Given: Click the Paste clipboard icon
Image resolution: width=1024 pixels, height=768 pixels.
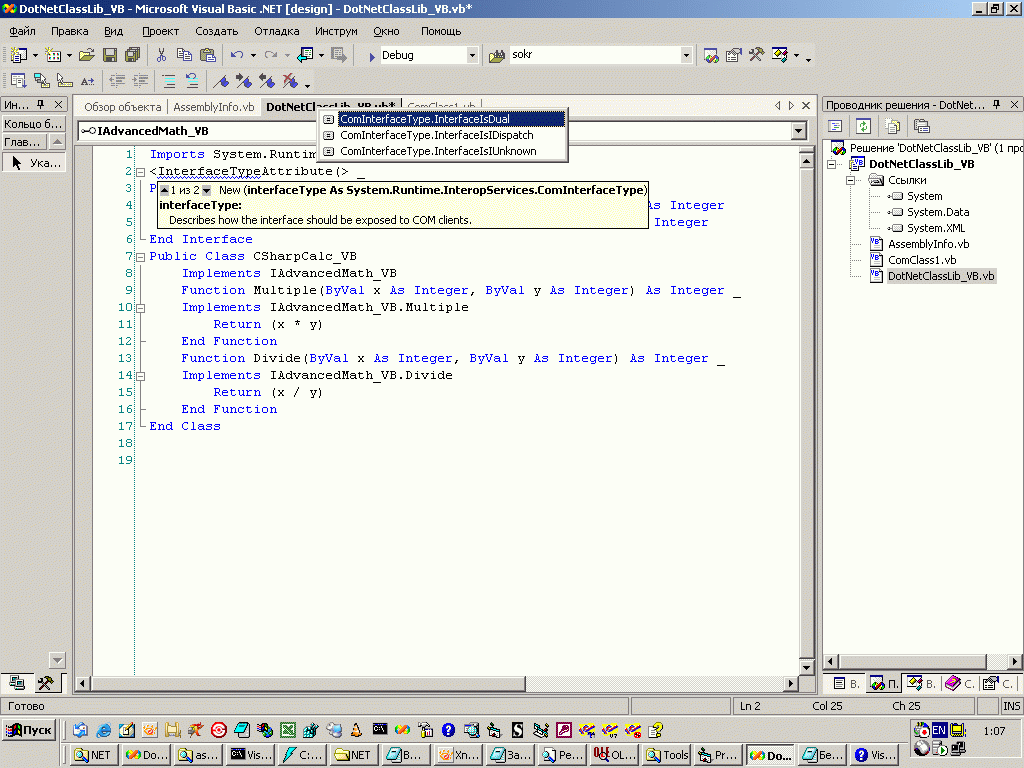Looking at the screenshot, I should [x=207, y=55].
